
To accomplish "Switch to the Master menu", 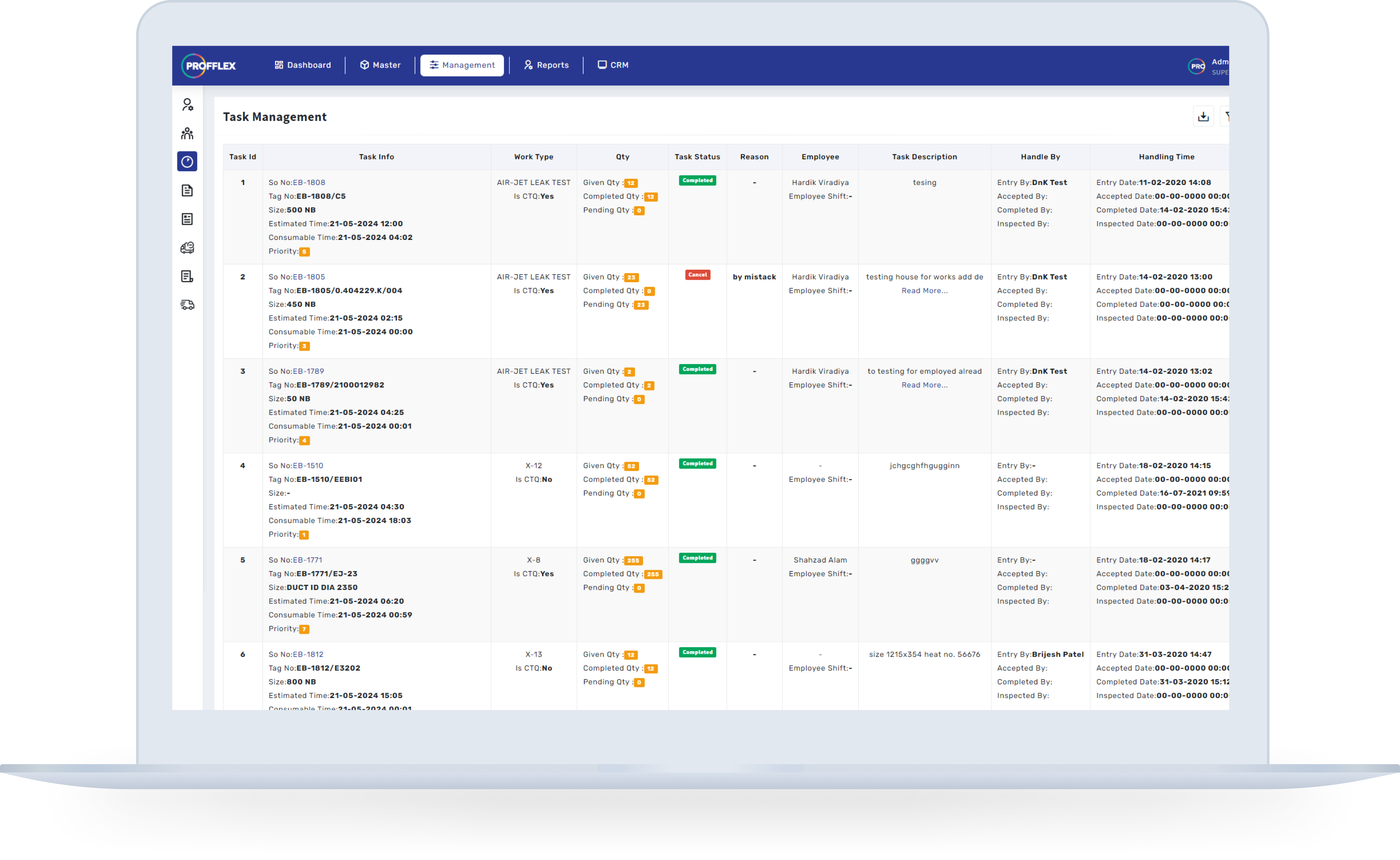I will point(380,65).
